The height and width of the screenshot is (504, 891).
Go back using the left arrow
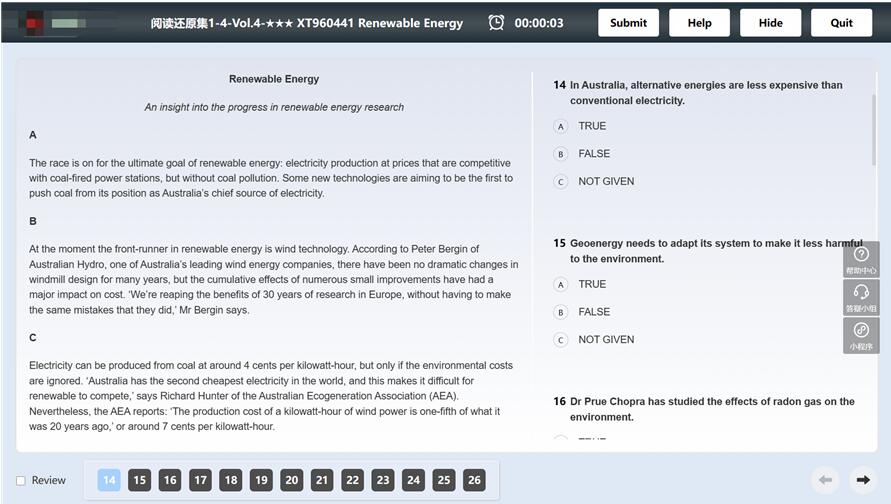coord(825,480)
